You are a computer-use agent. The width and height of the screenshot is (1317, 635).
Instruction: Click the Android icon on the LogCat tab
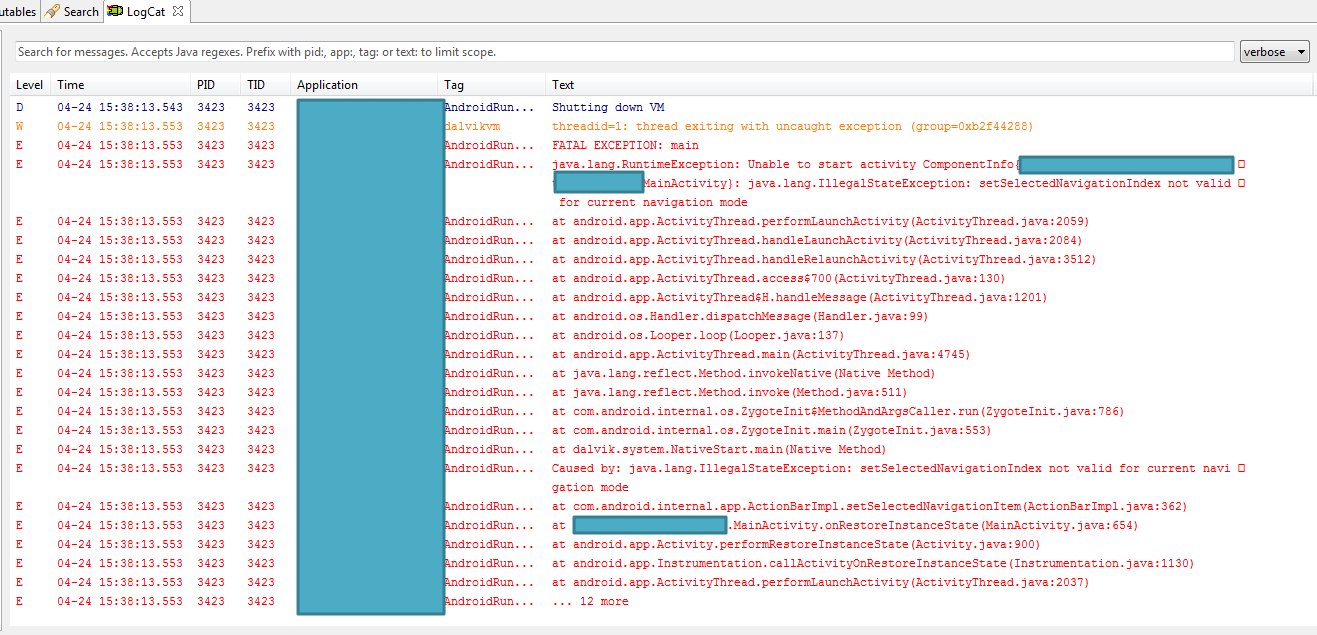pyautogui.click(x=117, y=13)
